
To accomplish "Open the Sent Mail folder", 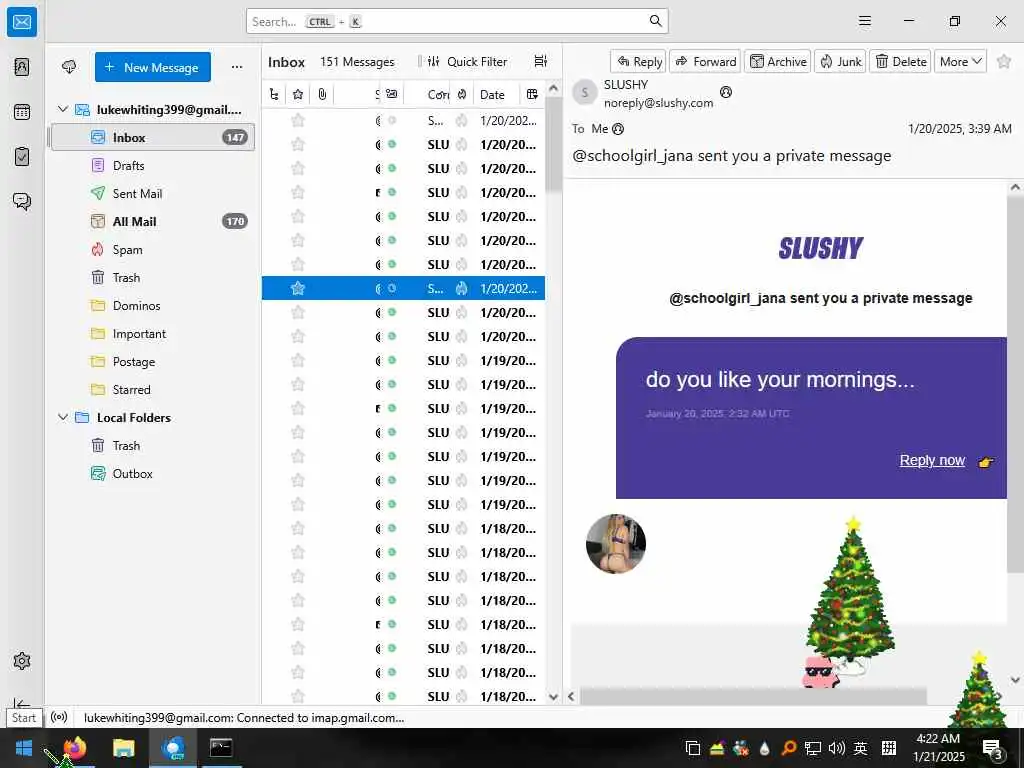I will pyautogui.click(x=153, y=194).
